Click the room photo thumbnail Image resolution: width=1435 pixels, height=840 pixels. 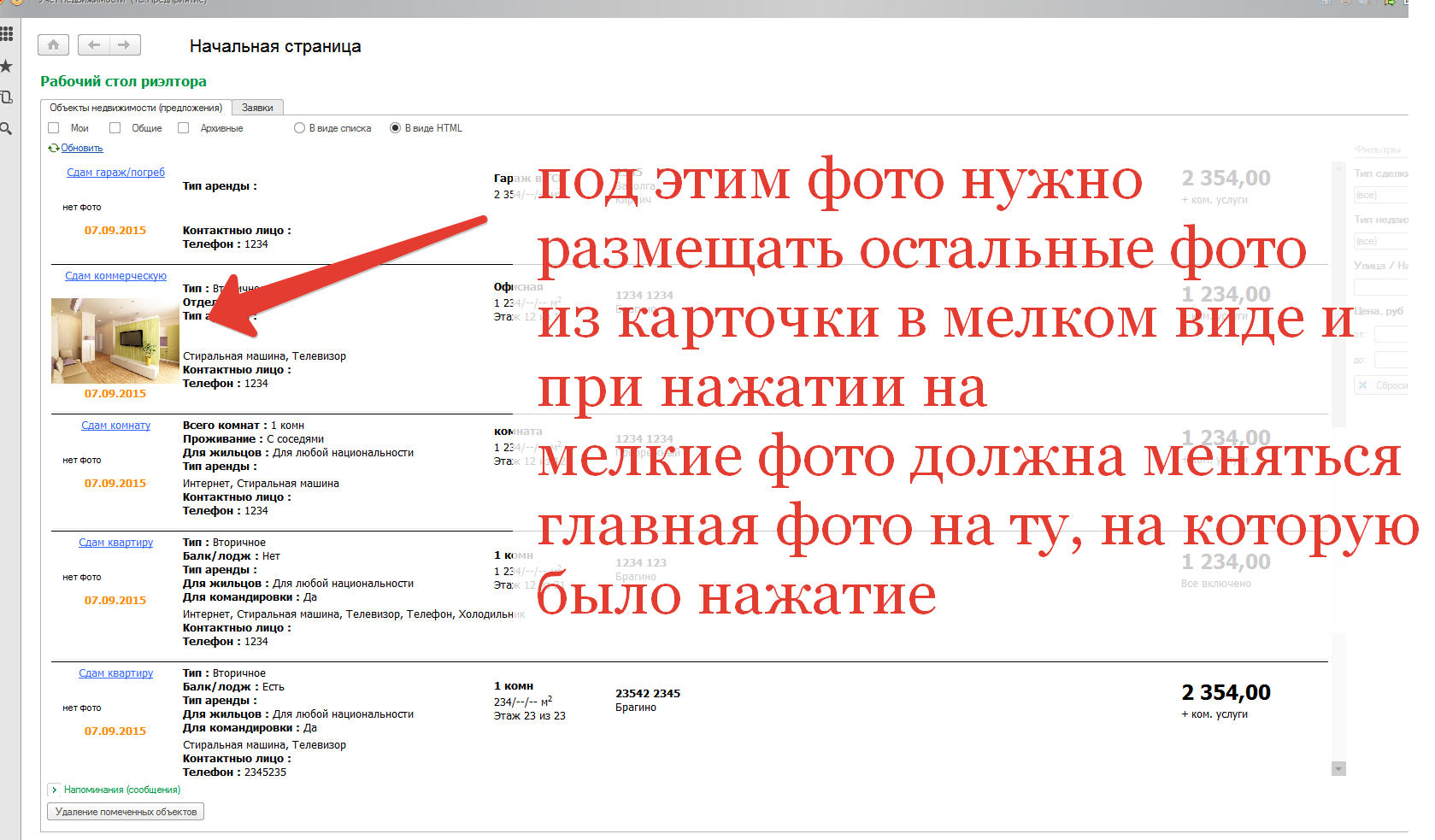[x=115, y=340]
